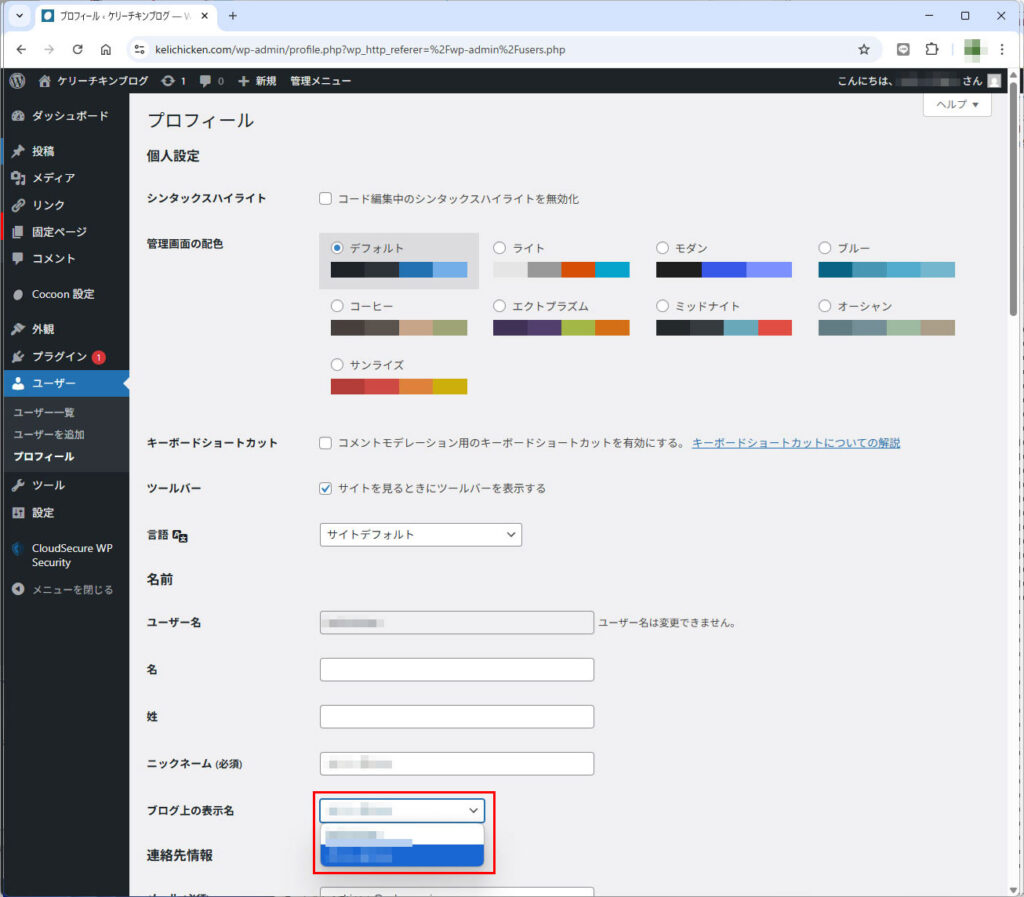Open ユーザー一覧 submenu item
Screen dimensions: 1024x897
(x=44, y=413)
